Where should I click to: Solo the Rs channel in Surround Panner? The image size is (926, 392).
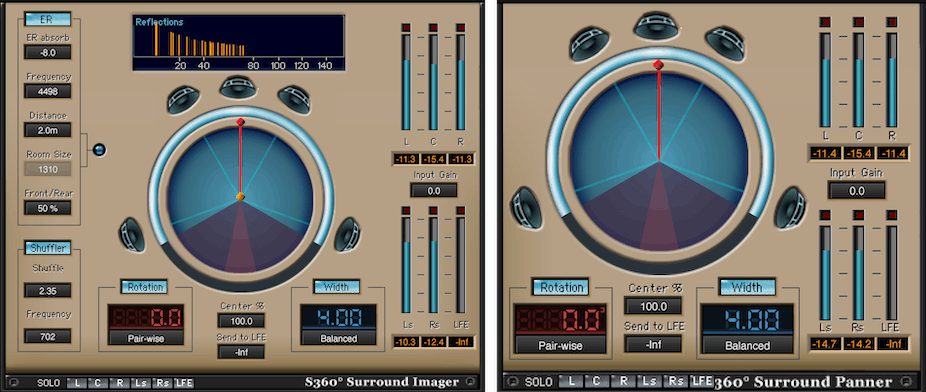[x=675, y=381]
